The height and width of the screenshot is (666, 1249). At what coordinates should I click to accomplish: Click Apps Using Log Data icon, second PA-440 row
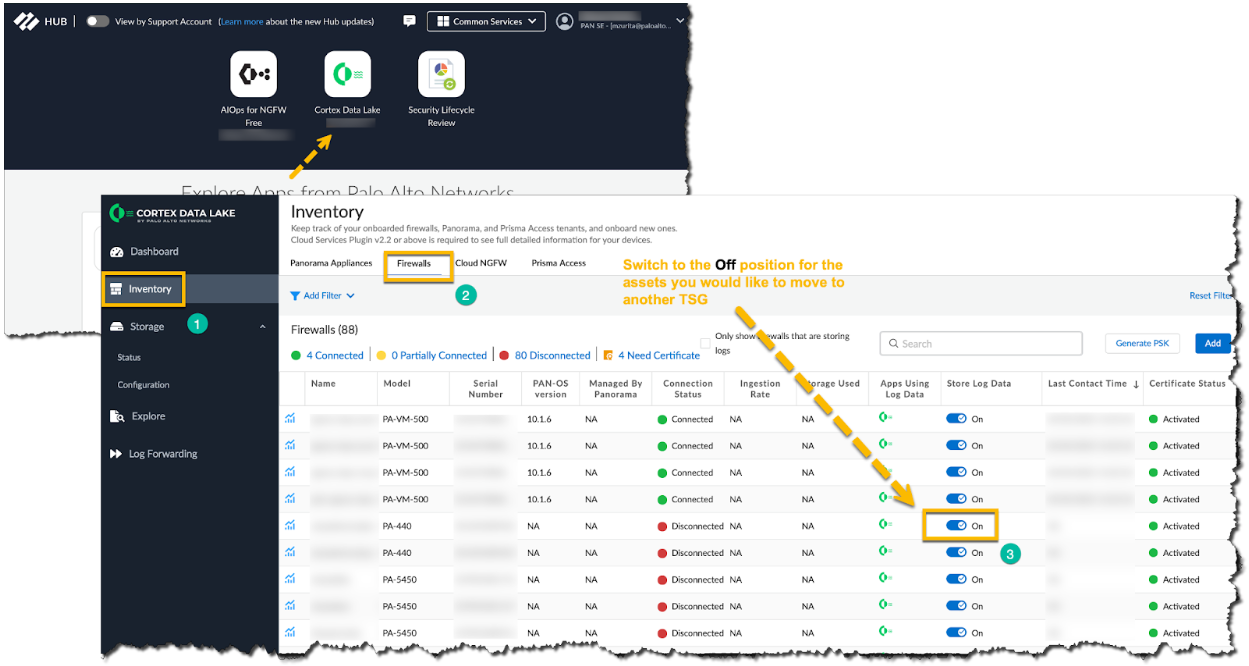click(x=886, y=552)
